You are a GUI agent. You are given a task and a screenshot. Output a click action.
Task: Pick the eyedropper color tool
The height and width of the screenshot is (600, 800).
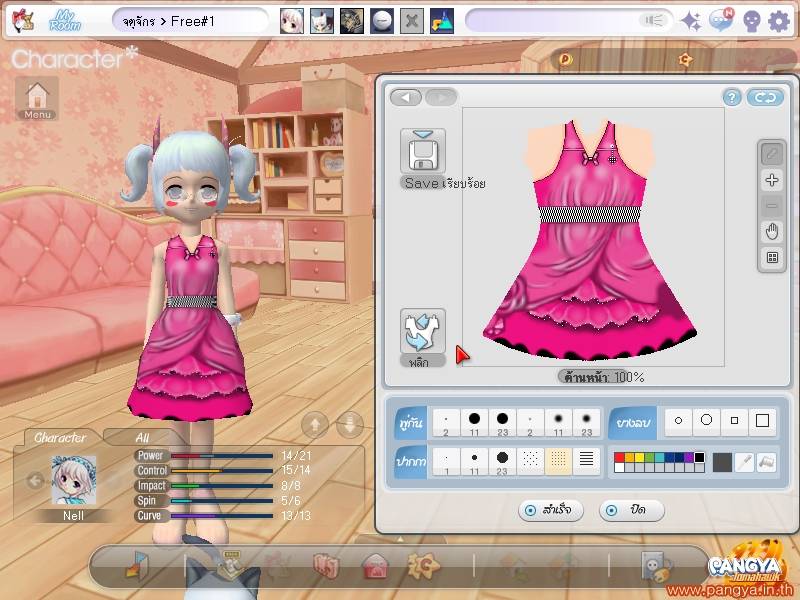point(744,463)
